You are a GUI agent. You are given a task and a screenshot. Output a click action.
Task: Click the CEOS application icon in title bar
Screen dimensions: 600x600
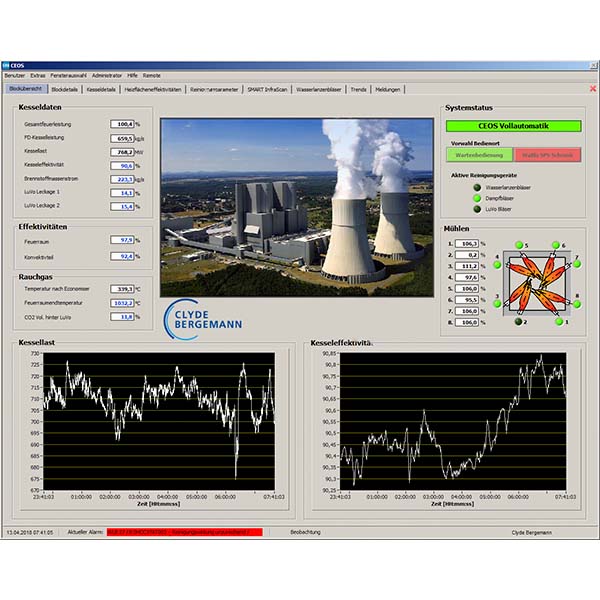tap(5, 65)
